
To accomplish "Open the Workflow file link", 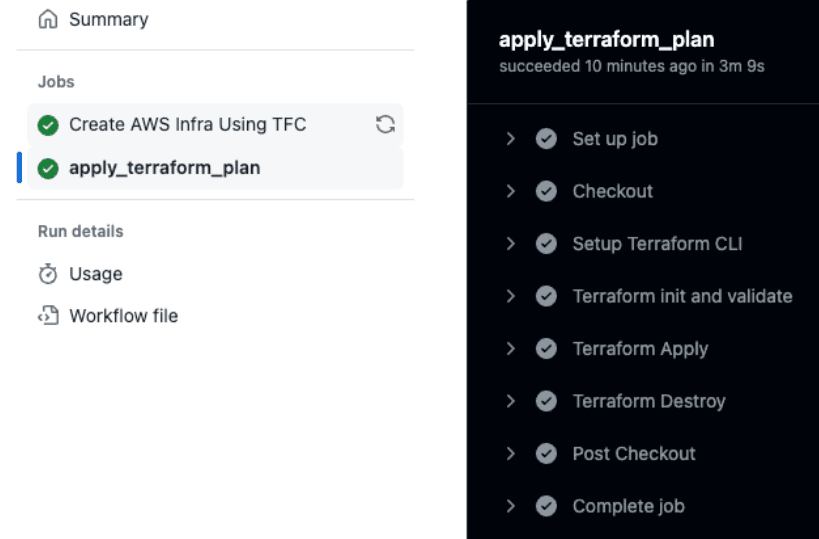I will point(123,316).
